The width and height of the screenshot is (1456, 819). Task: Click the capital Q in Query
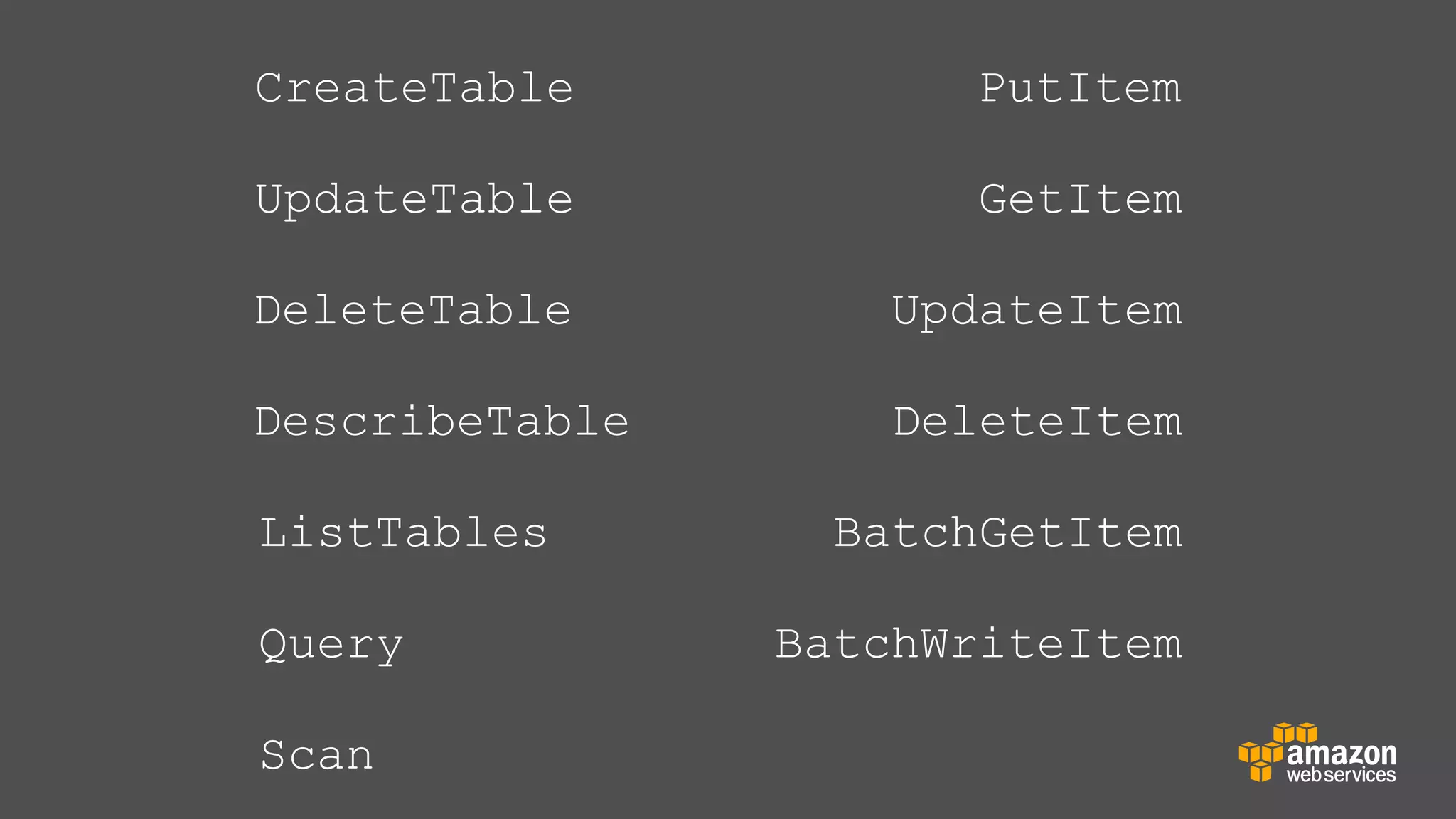click(x=273, y=646)
